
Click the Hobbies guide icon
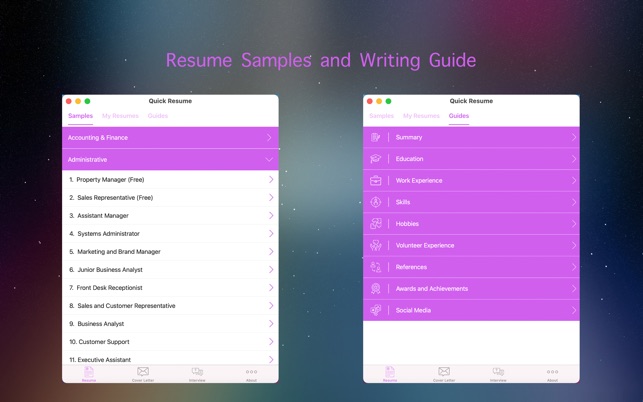pos(376,224)
